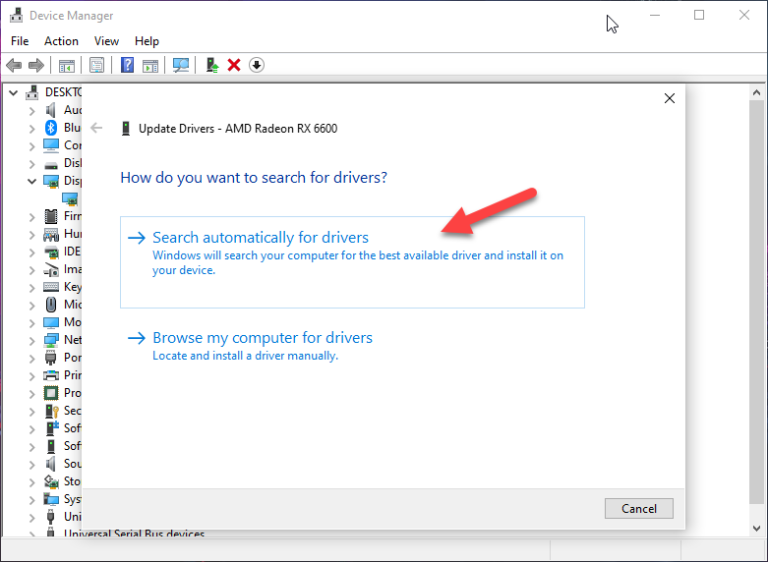The image size is (768, 562).
Task: Maximize the Device Manager window
Action: (x=699, y=15)
